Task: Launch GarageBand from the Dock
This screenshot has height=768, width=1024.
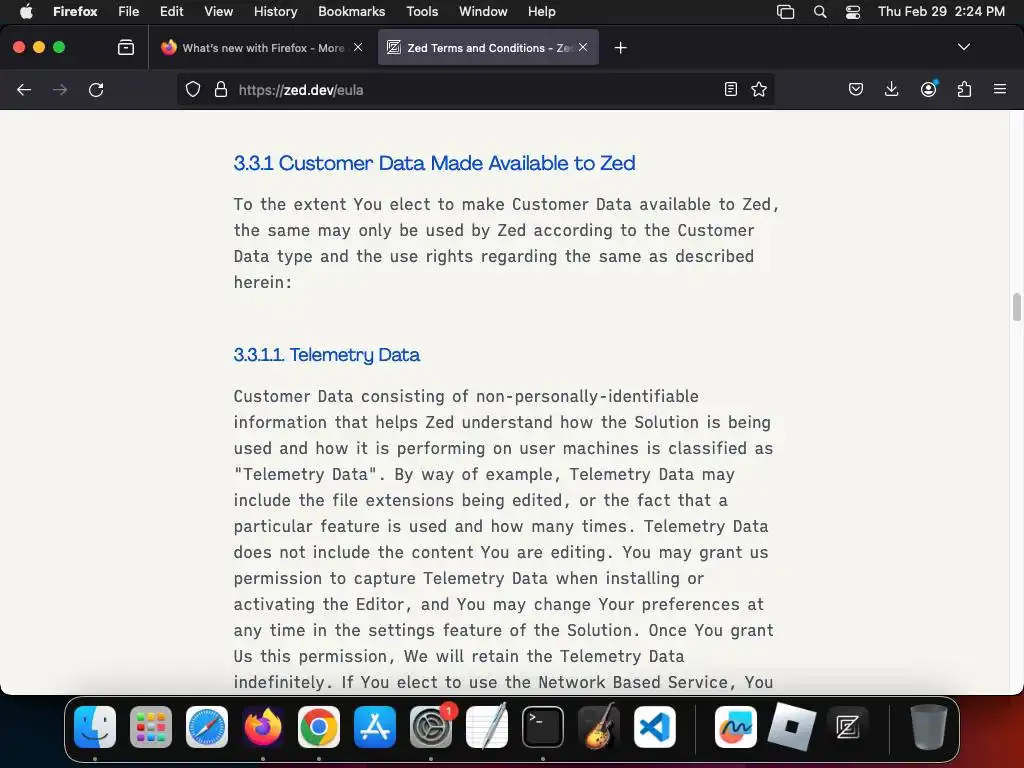Action: 599,727
